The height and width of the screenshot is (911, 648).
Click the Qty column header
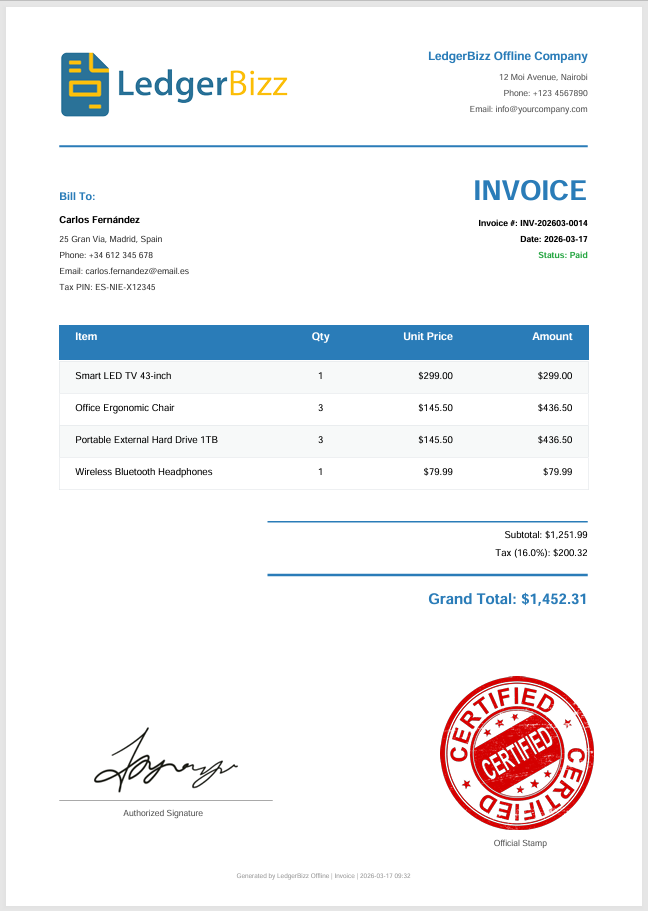coord(320,337)
